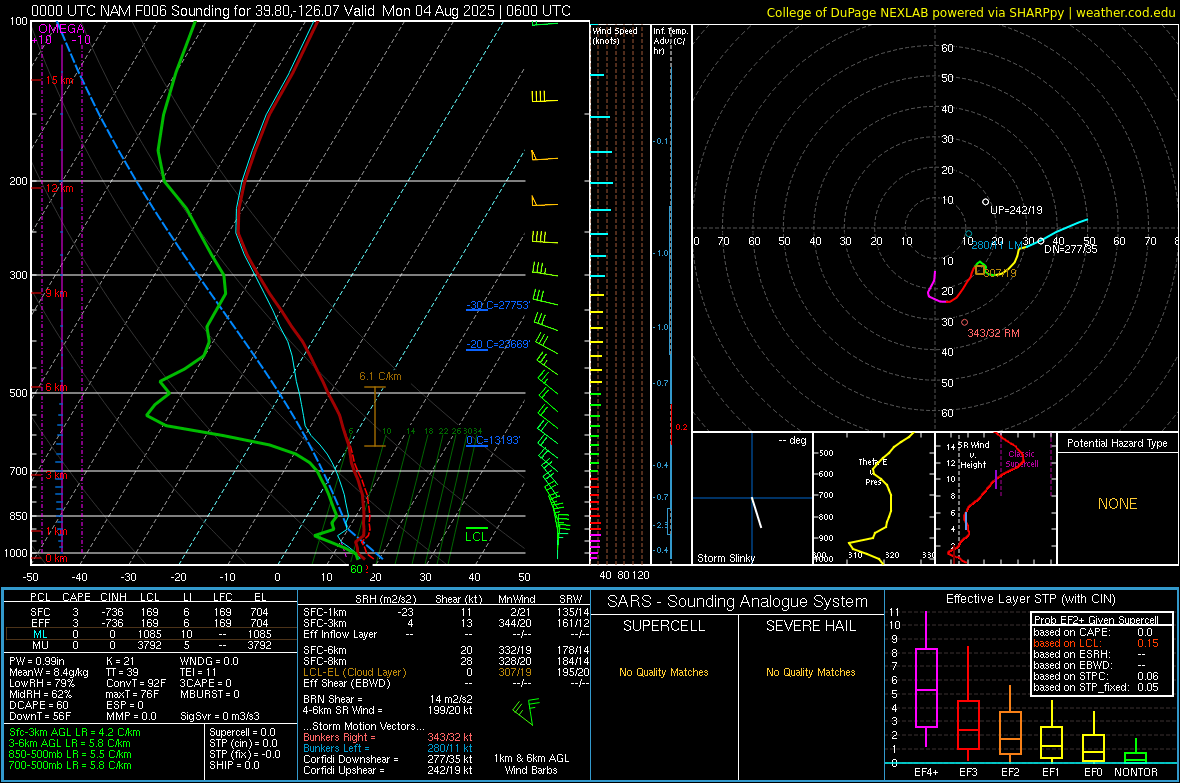Click the 6 km height marker
The width and height of the screenshot is (1180, 783).
pyautogui.click(x=56, y=387)
